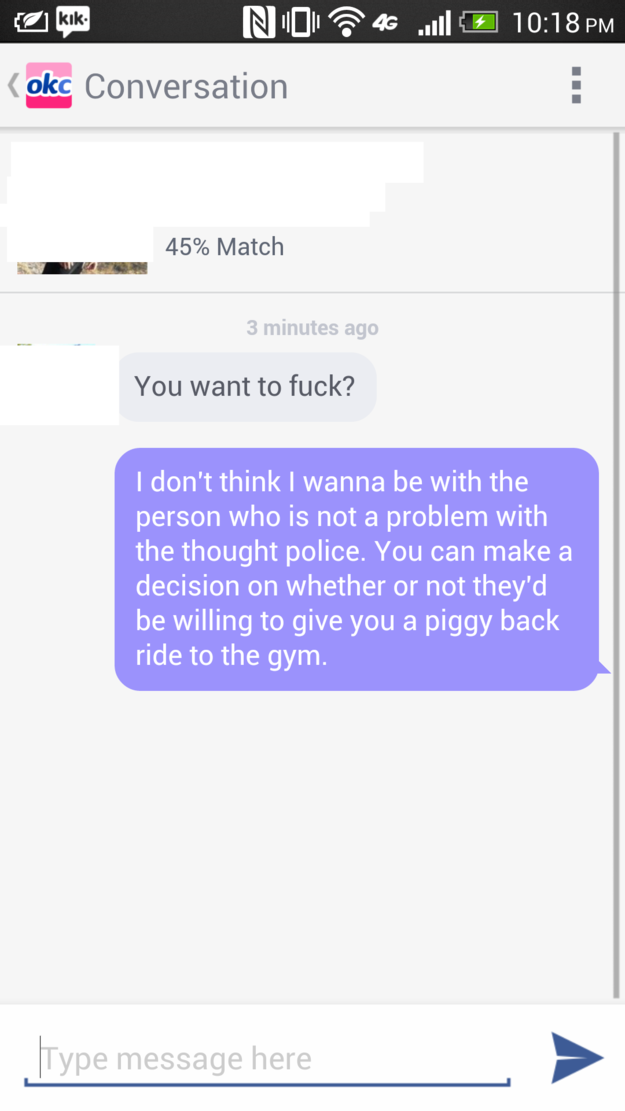The image size is (625, 1111).
Task: Tap the signal strength bars icon
Action: tap(434, 24)
